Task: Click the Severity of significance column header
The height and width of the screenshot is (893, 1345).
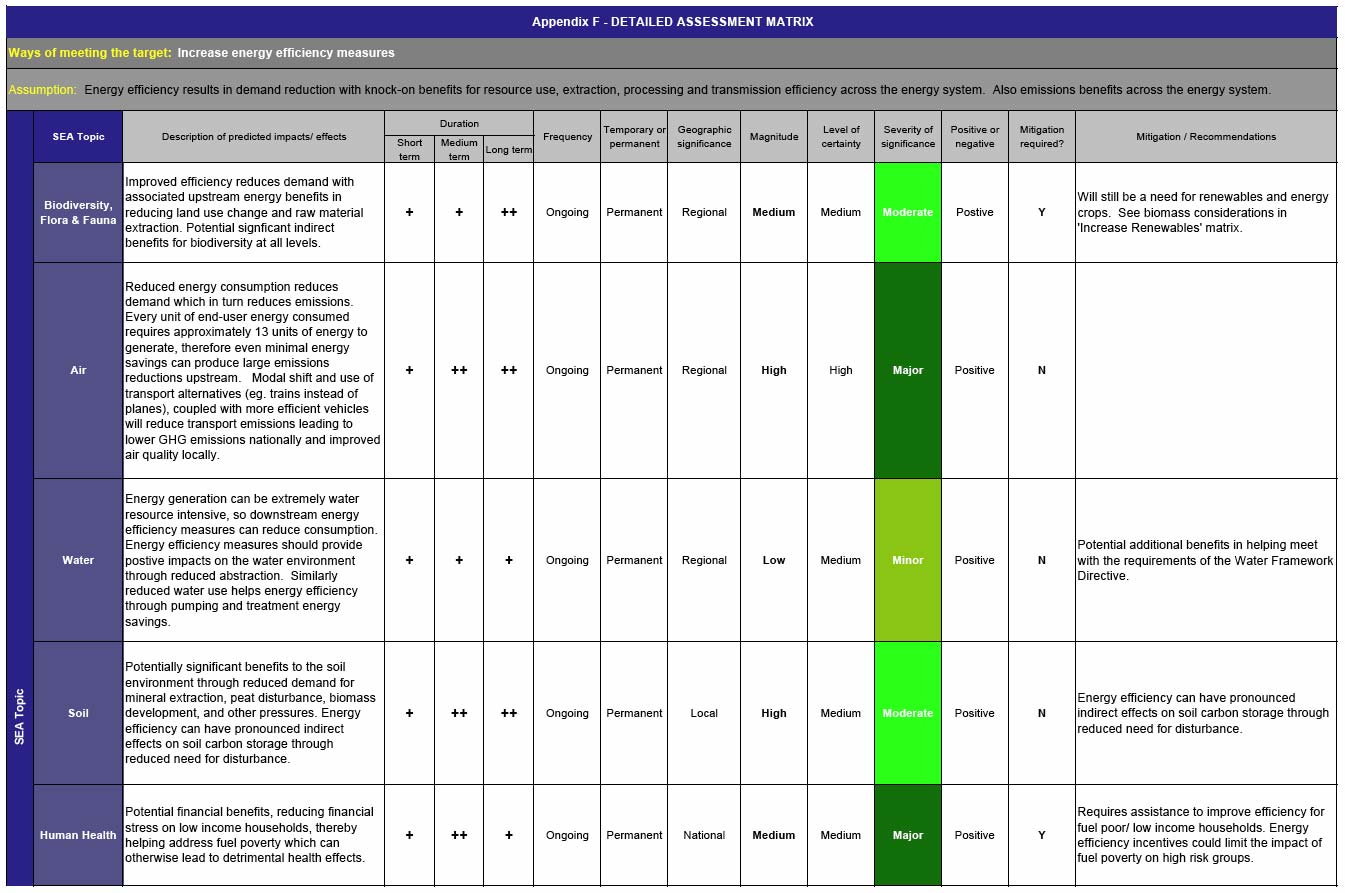Action: tap(908, 137)
